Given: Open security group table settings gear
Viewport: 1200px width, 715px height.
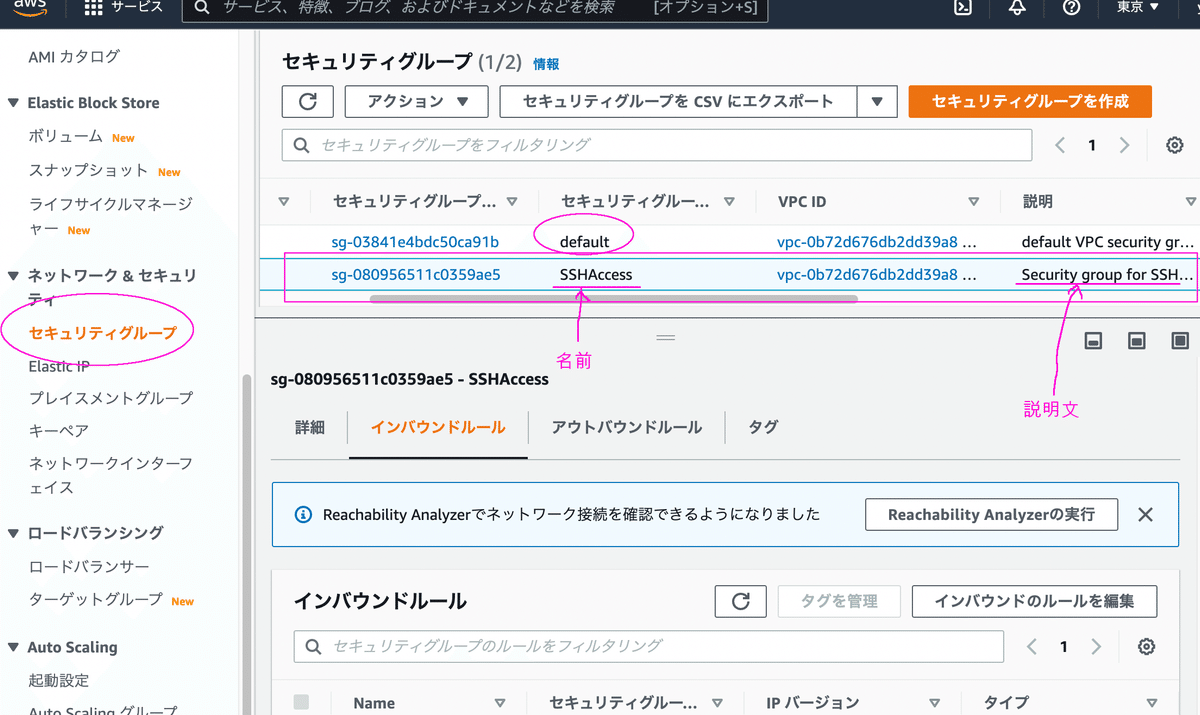Looking at the screenshot, I should 1175,145.
